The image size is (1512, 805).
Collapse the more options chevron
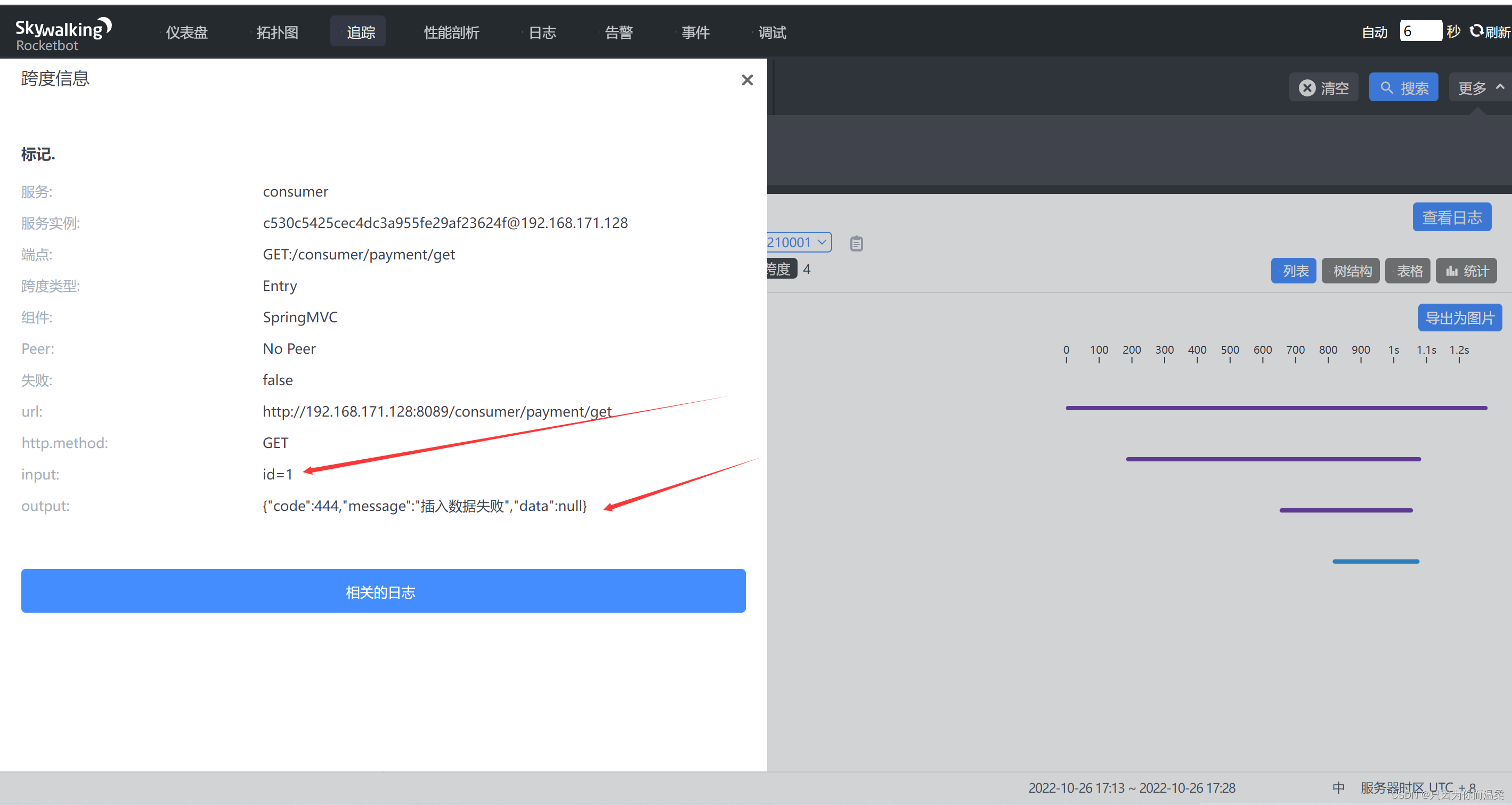click(x=1500, y=87)
